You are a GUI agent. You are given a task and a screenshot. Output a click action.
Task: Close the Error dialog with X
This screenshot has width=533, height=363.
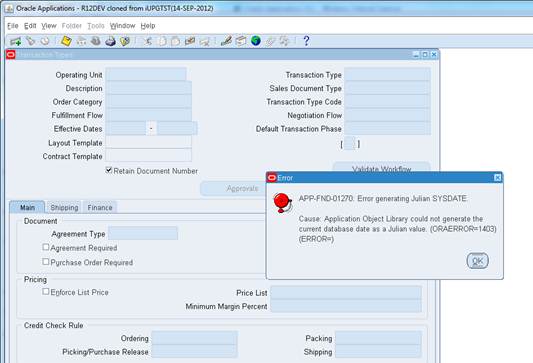coord(497,177)
